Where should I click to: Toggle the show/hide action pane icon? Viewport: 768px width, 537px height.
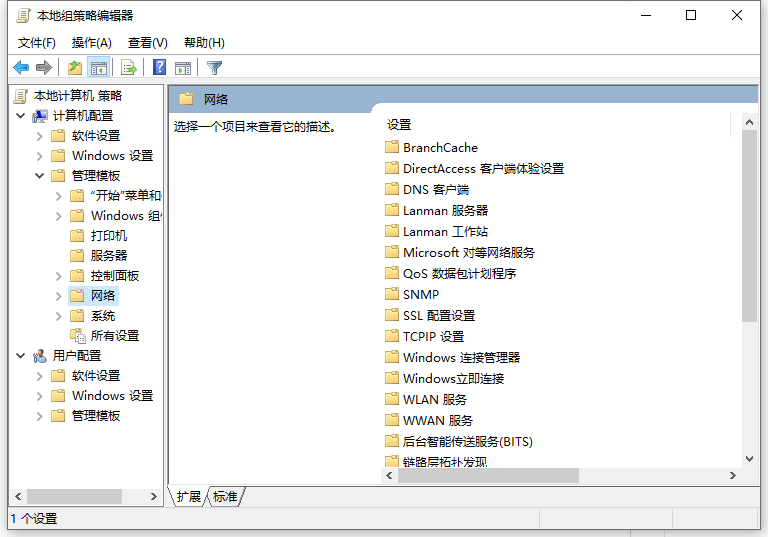point(183,67)
